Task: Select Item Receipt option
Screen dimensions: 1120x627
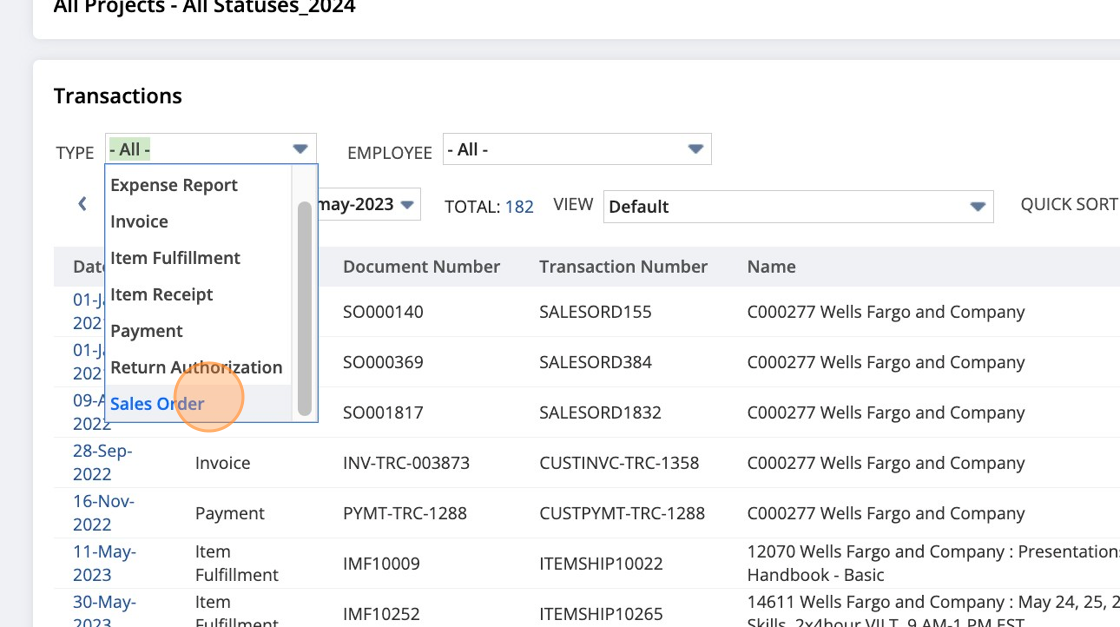Action: tap(198, 294)
